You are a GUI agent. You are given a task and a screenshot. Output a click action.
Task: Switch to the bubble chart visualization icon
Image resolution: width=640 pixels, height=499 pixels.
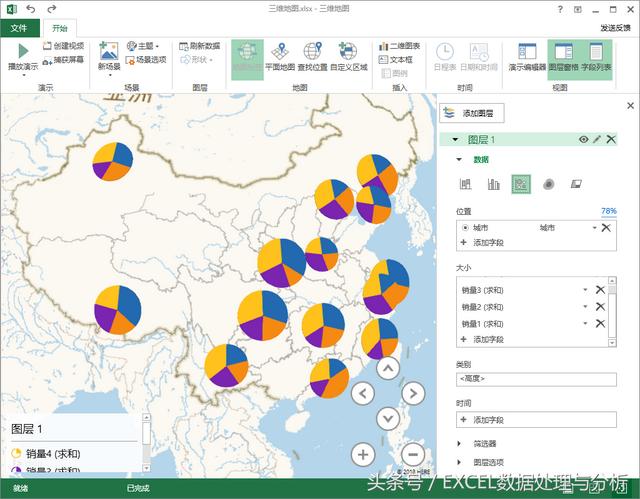pyautogui.click(x=520, y=183)
